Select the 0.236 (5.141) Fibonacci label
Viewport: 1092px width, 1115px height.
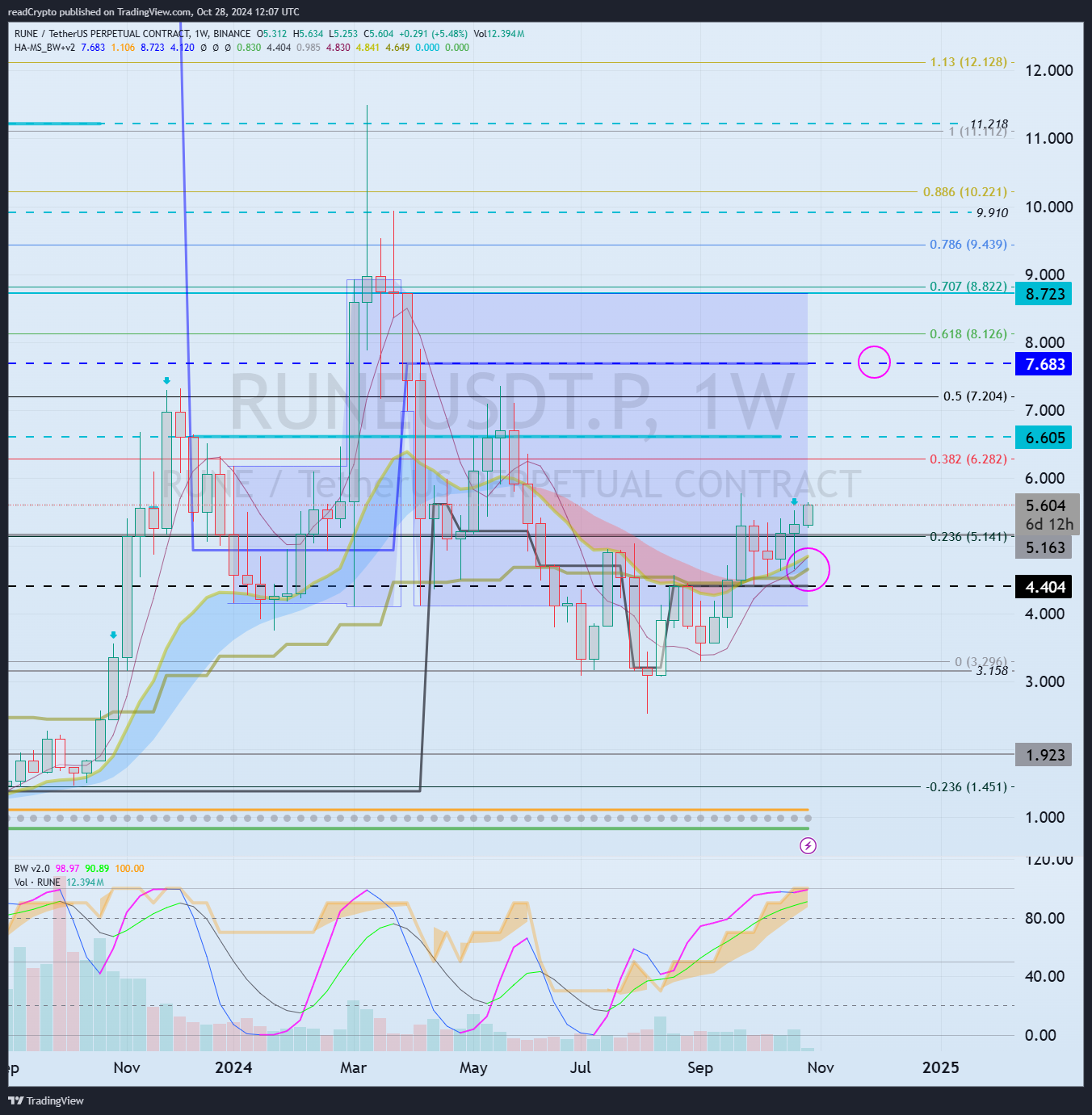[x=968, y=536]
